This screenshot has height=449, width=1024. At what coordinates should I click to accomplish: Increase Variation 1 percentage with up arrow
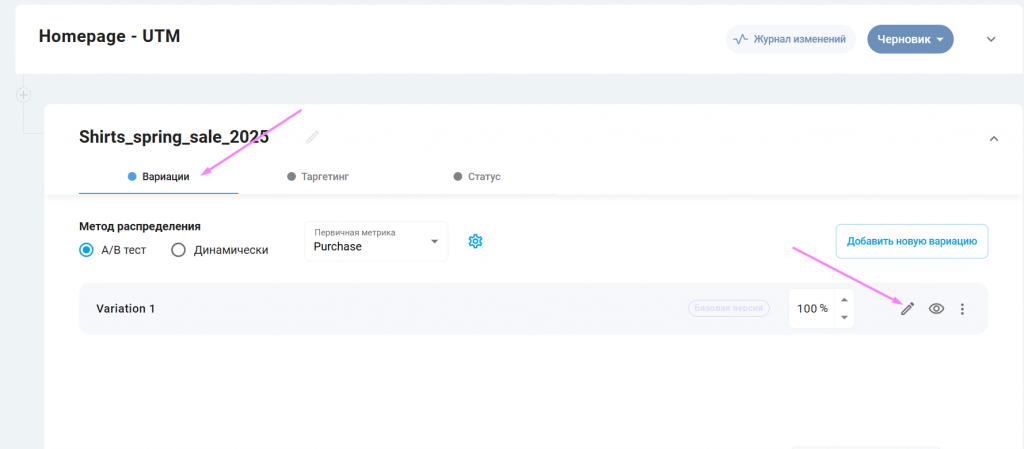click(844, 300)
